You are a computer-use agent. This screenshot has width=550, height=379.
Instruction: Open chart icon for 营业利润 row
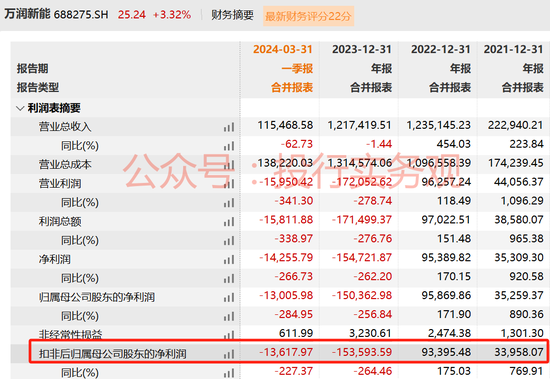click(229, 184)
